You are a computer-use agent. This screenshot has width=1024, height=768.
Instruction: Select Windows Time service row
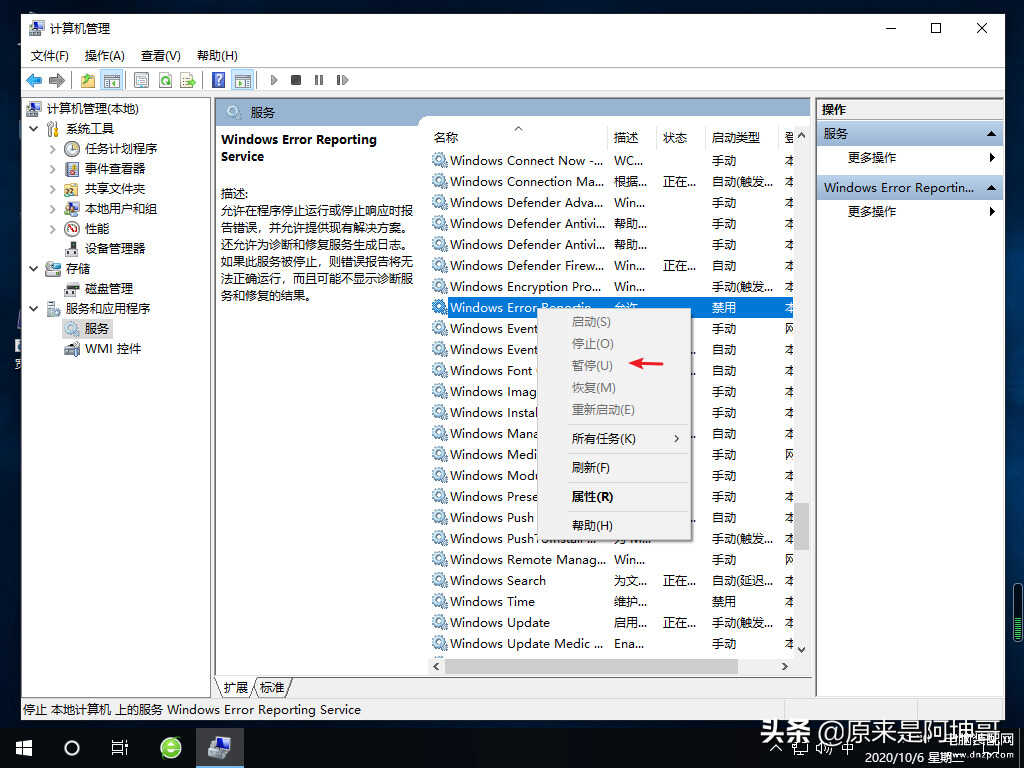pos(612,602)
